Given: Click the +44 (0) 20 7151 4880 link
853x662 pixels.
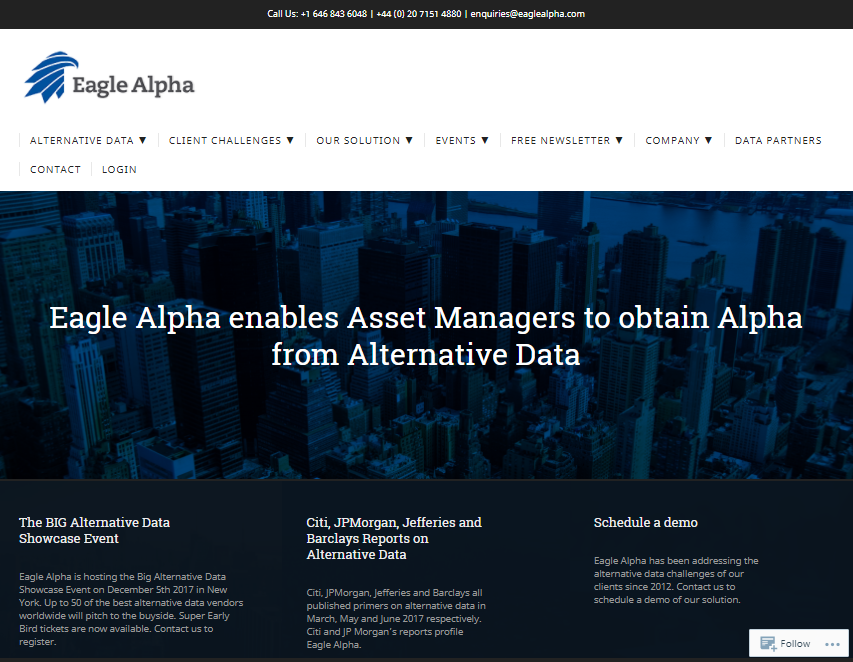Looking at the screenshot, I should tap(418, 14).
